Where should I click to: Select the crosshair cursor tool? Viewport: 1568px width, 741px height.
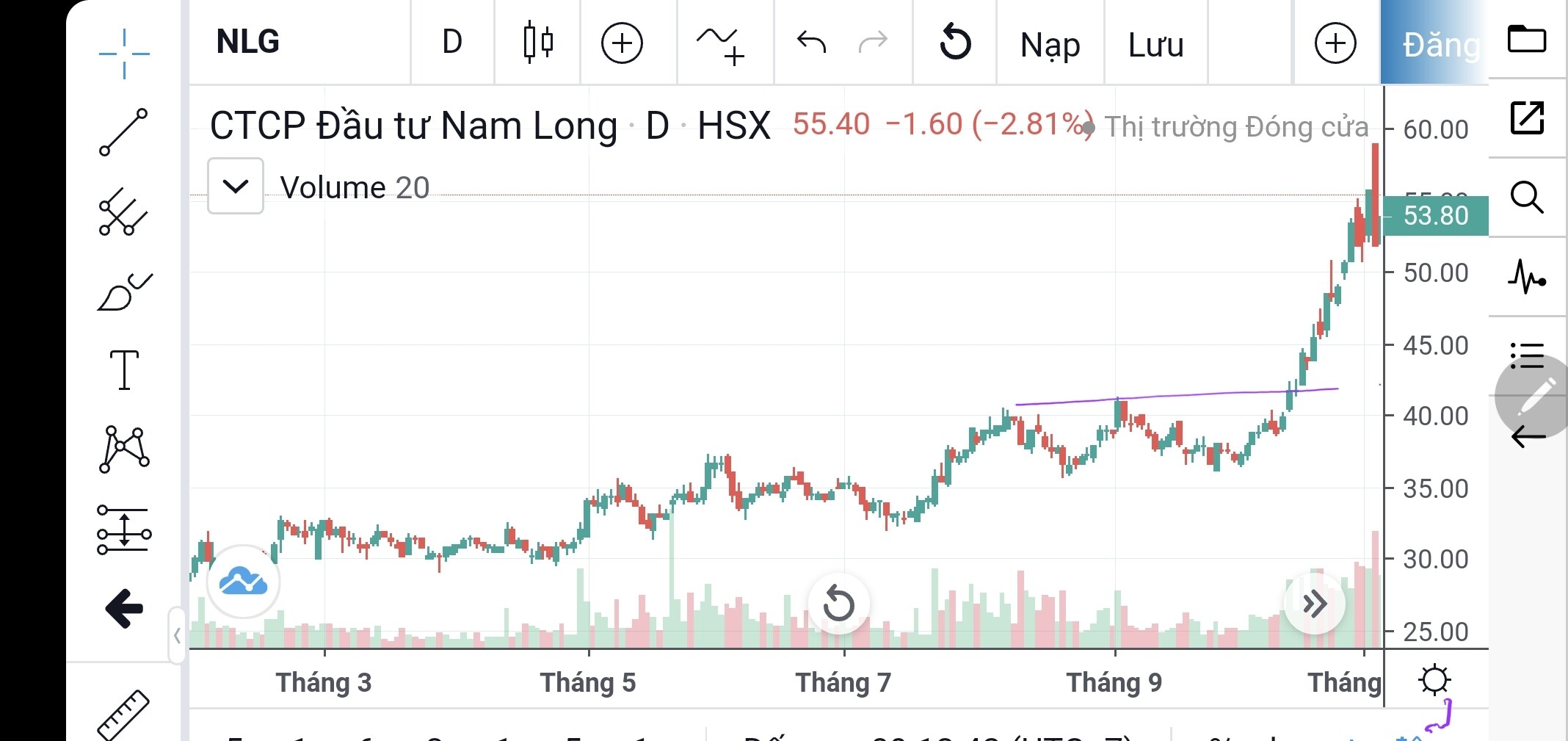[124, 54]
